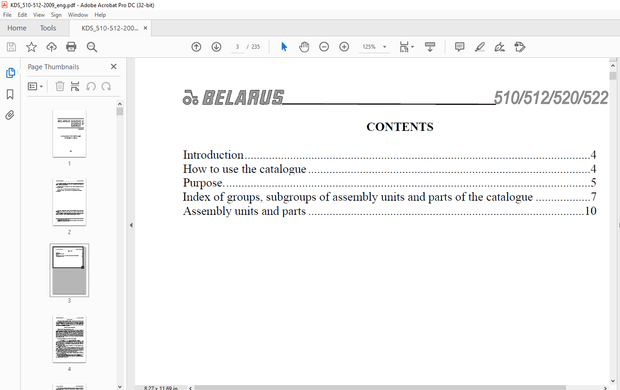Select the KDS_510-512 document tab

pos(110,28)
